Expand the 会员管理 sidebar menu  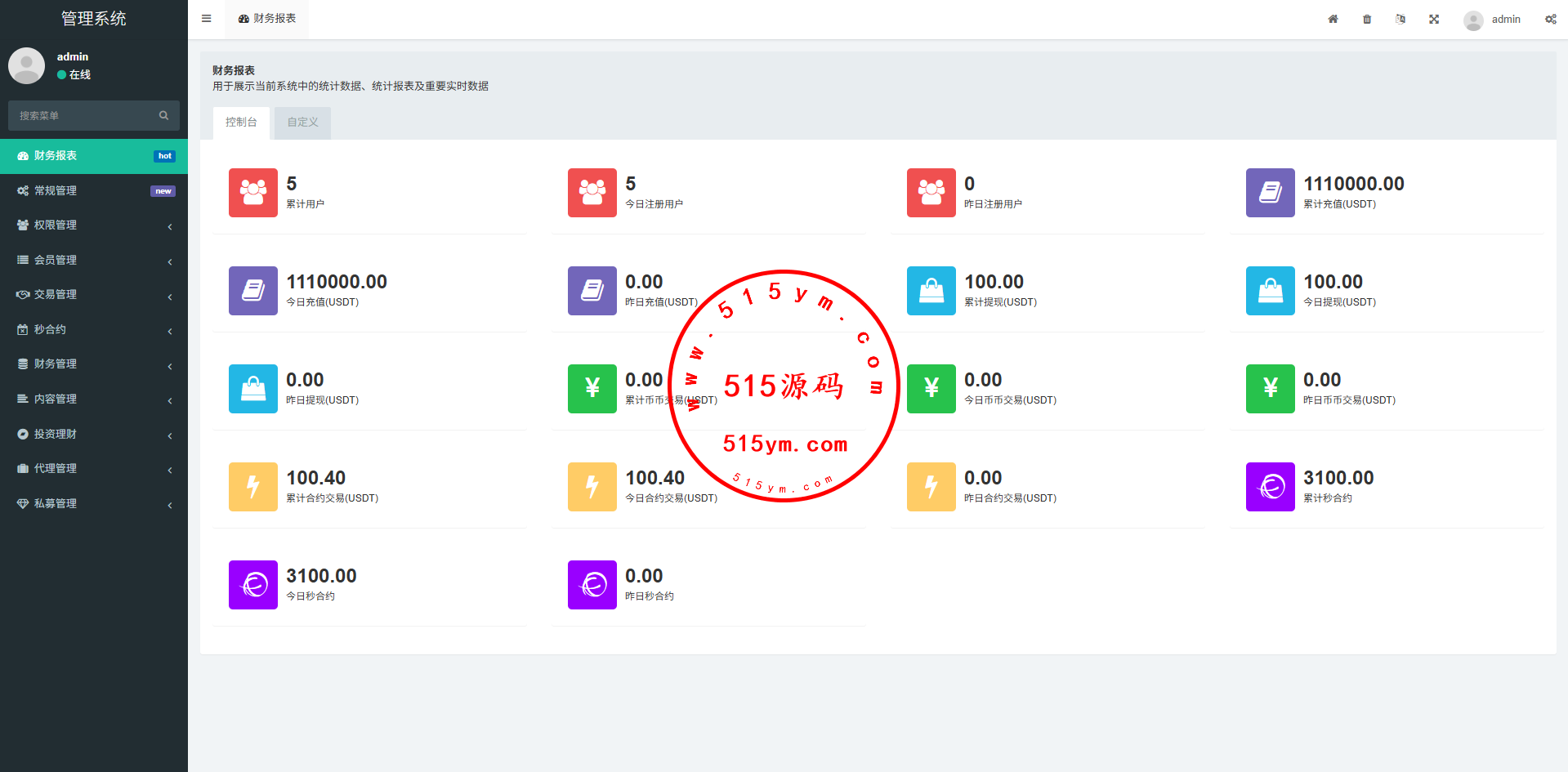click(x=93, y=260)
